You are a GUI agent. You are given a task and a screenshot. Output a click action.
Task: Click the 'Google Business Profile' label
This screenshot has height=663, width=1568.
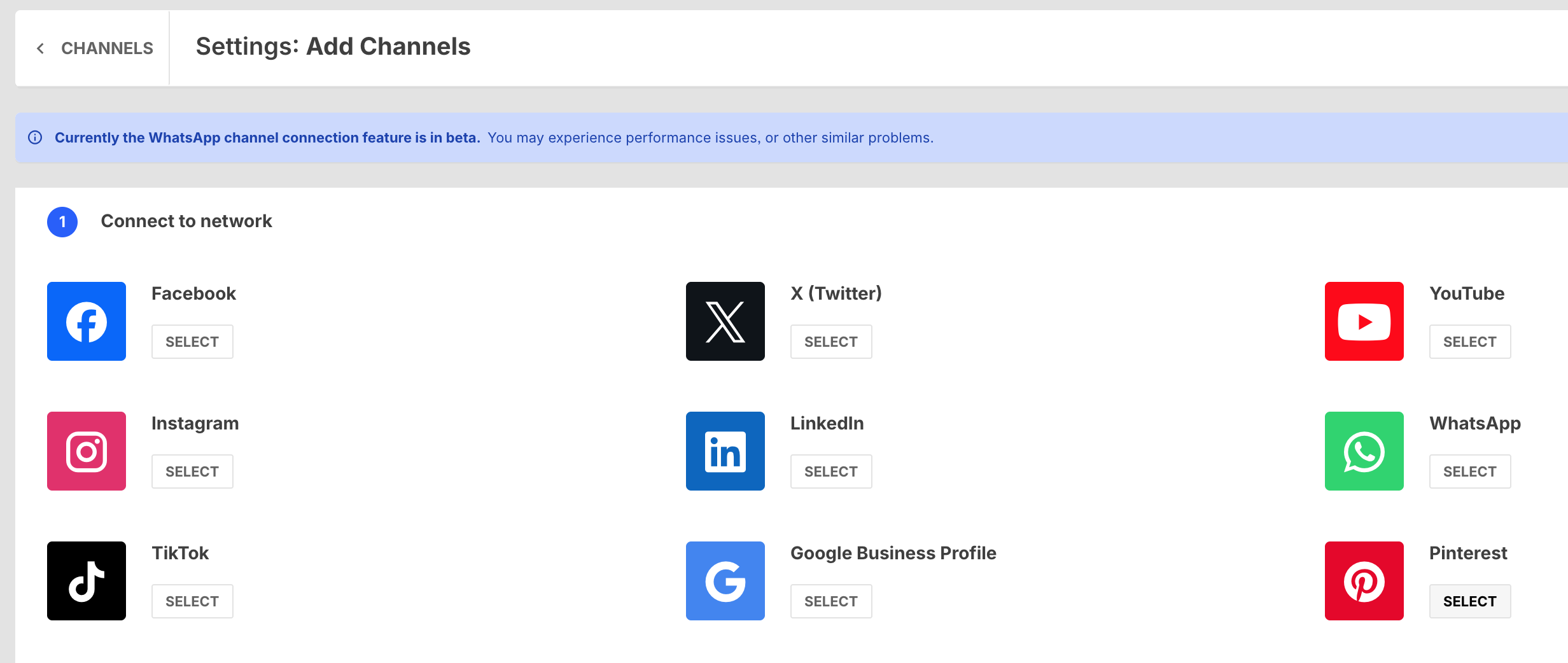[893, 554]
